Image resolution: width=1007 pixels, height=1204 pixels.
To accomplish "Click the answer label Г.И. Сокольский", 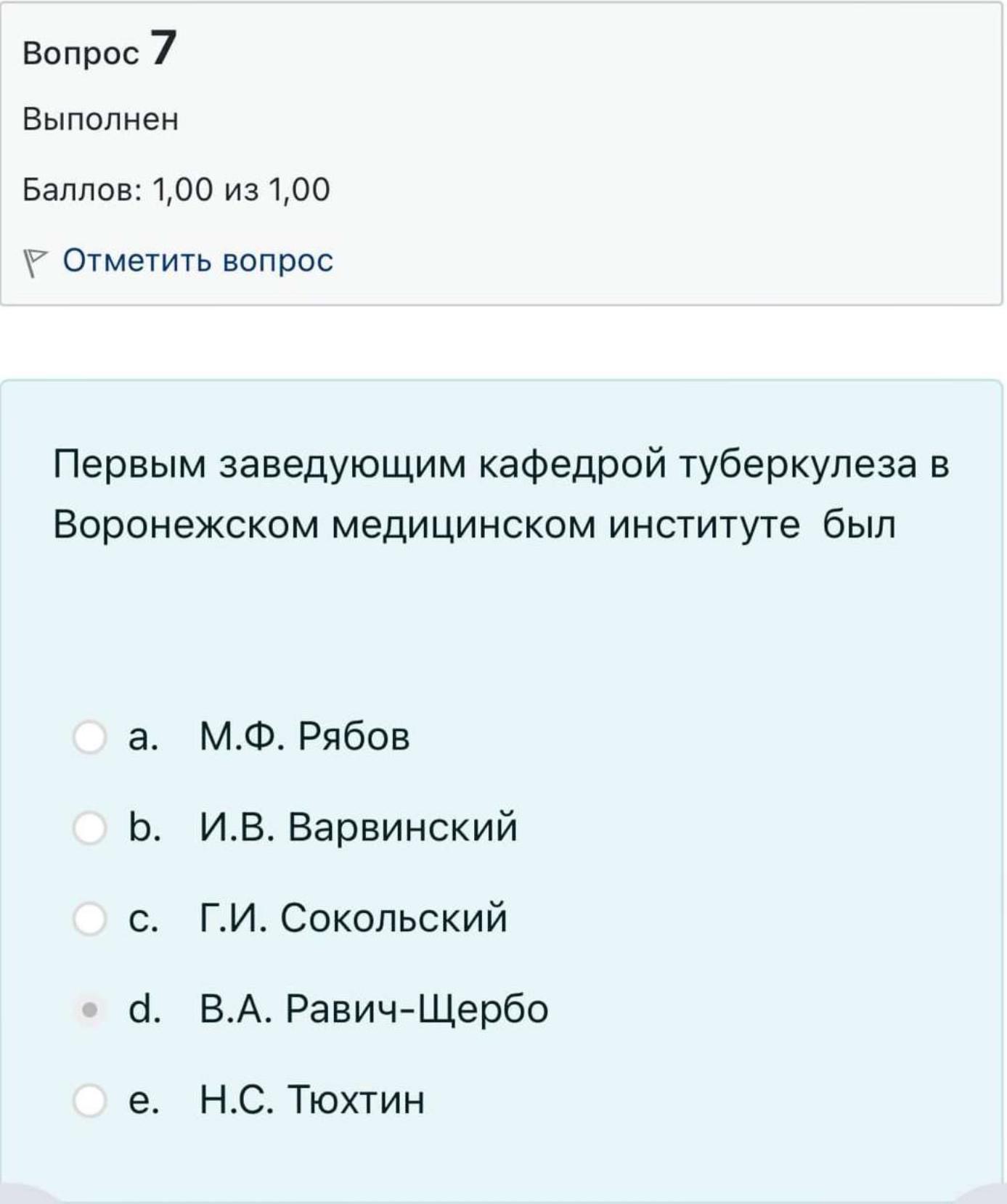I will pos(354,918).
